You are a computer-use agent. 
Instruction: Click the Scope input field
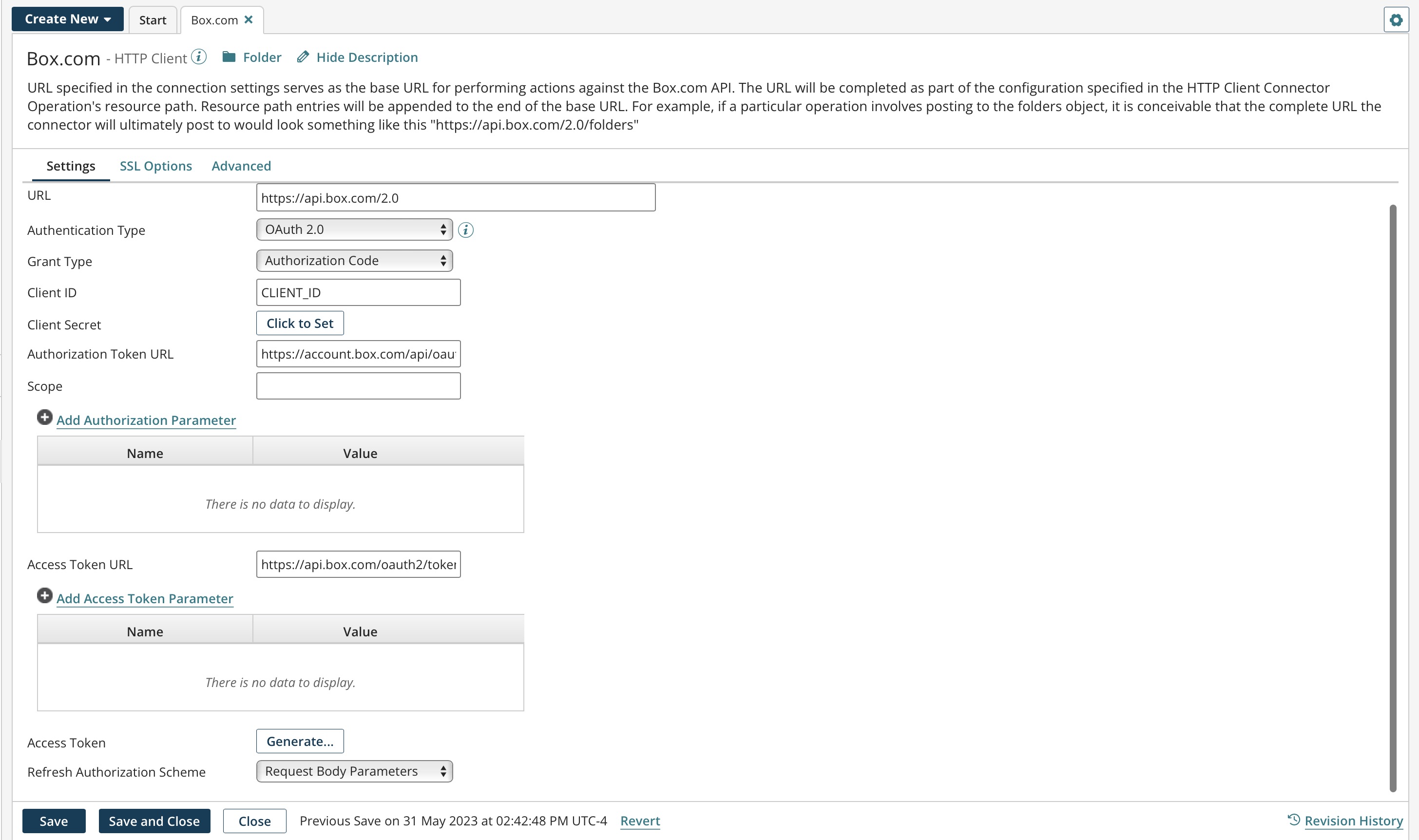tap(358, 385)
